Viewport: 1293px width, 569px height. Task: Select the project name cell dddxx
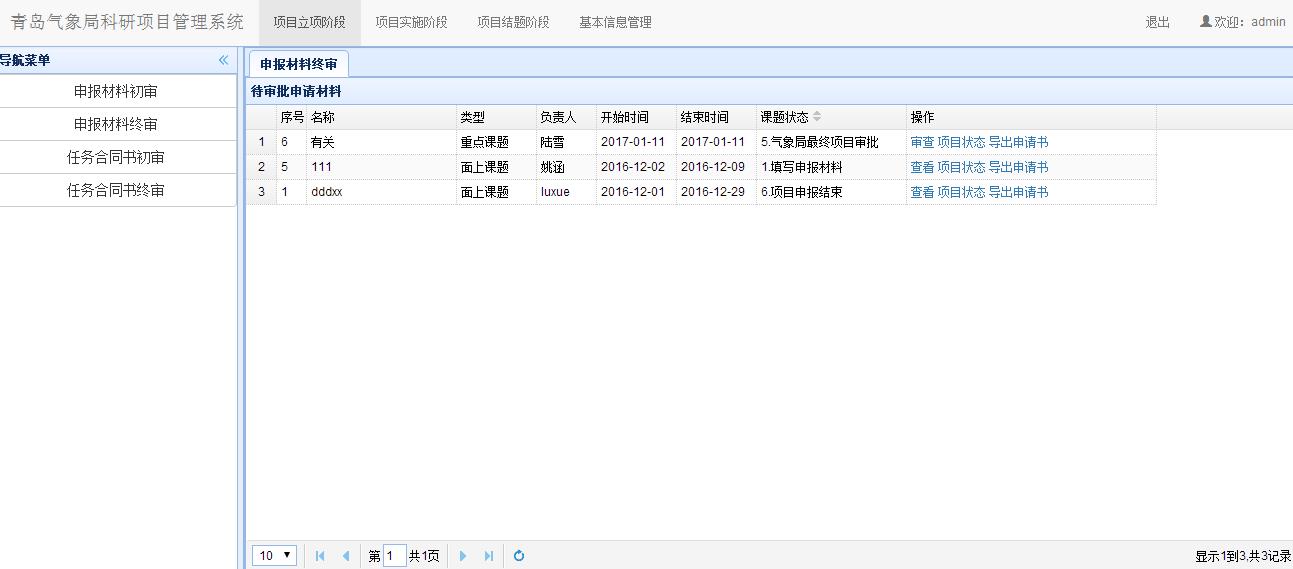pyautogui.click(x=381, y=192)
